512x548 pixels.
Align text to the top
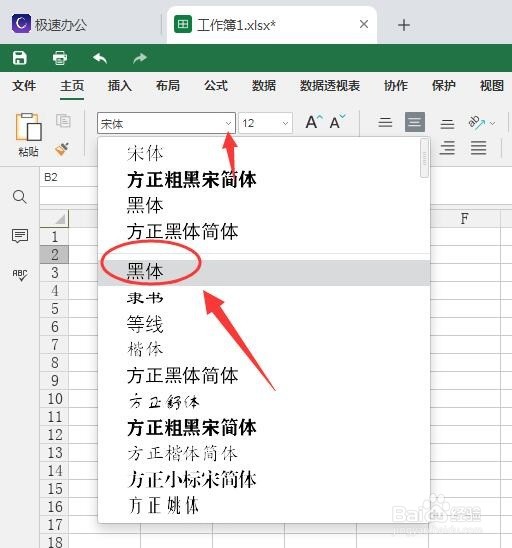(x=385, y=122)
